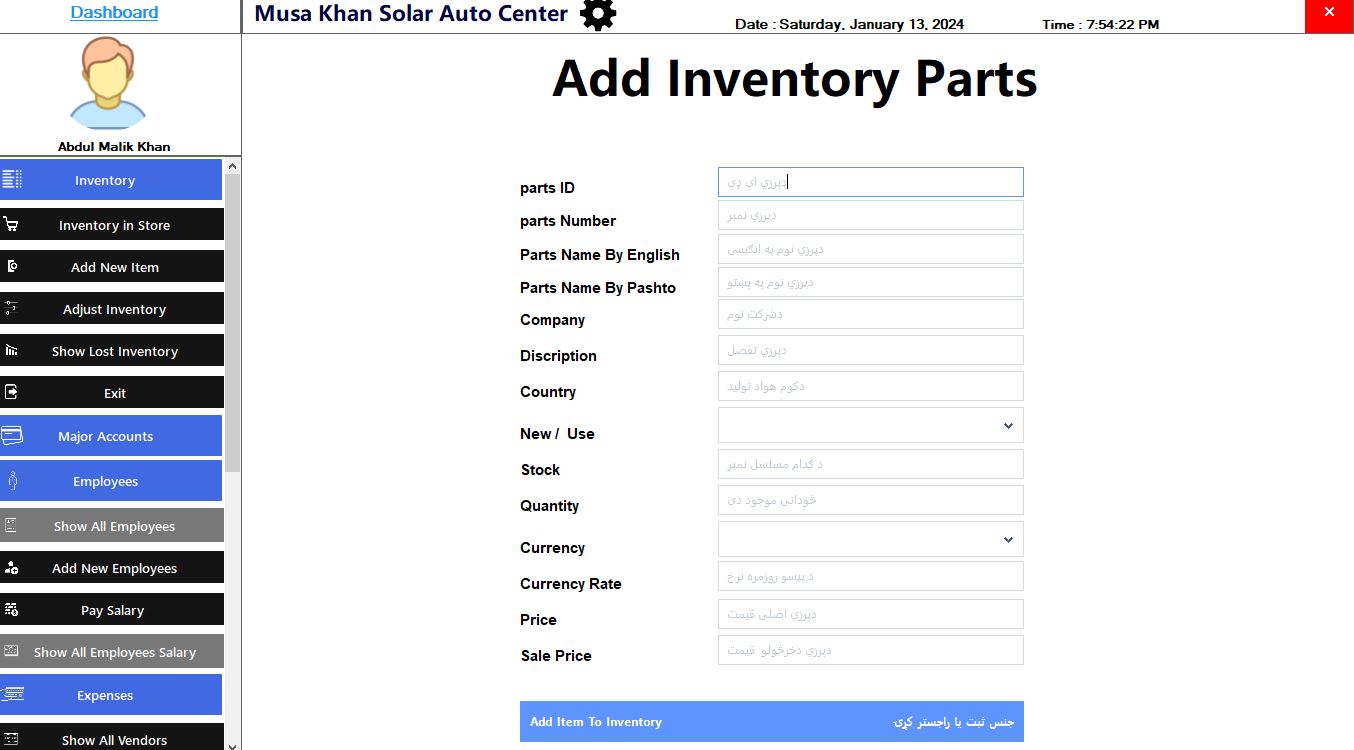
Task: Click the Employees person icon
Action: pyautogui.click(x=12, y=481)
